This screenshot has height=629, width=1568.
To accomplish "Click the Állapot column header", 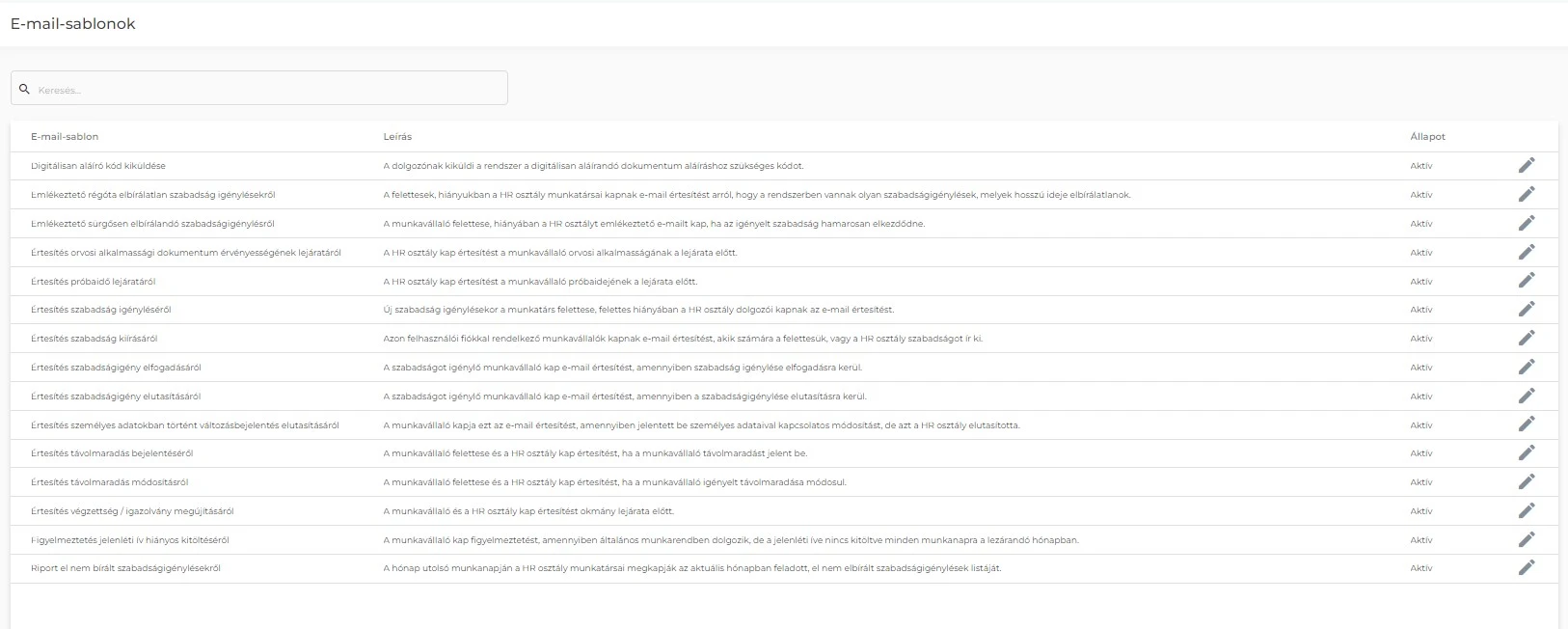I will [x=1428, y=136].
